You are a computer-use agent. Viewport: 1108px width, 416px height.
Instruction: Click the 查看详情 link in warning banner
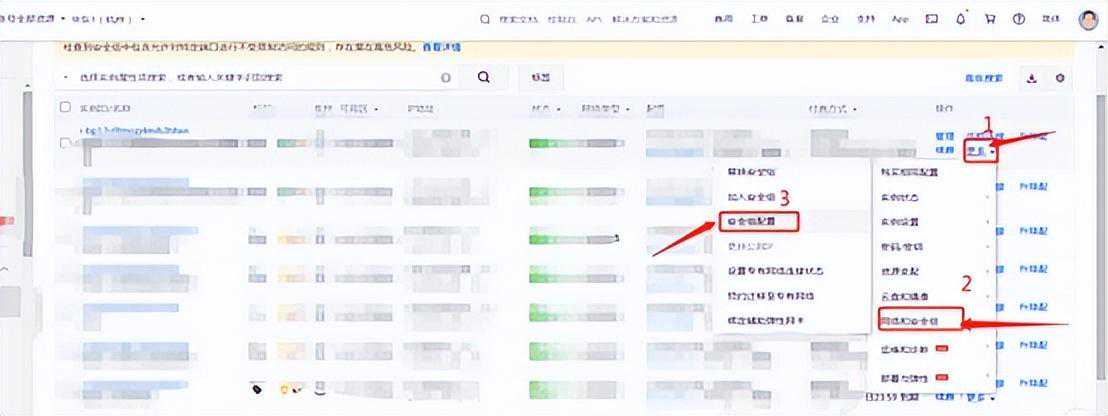click(x=441, y=47)
